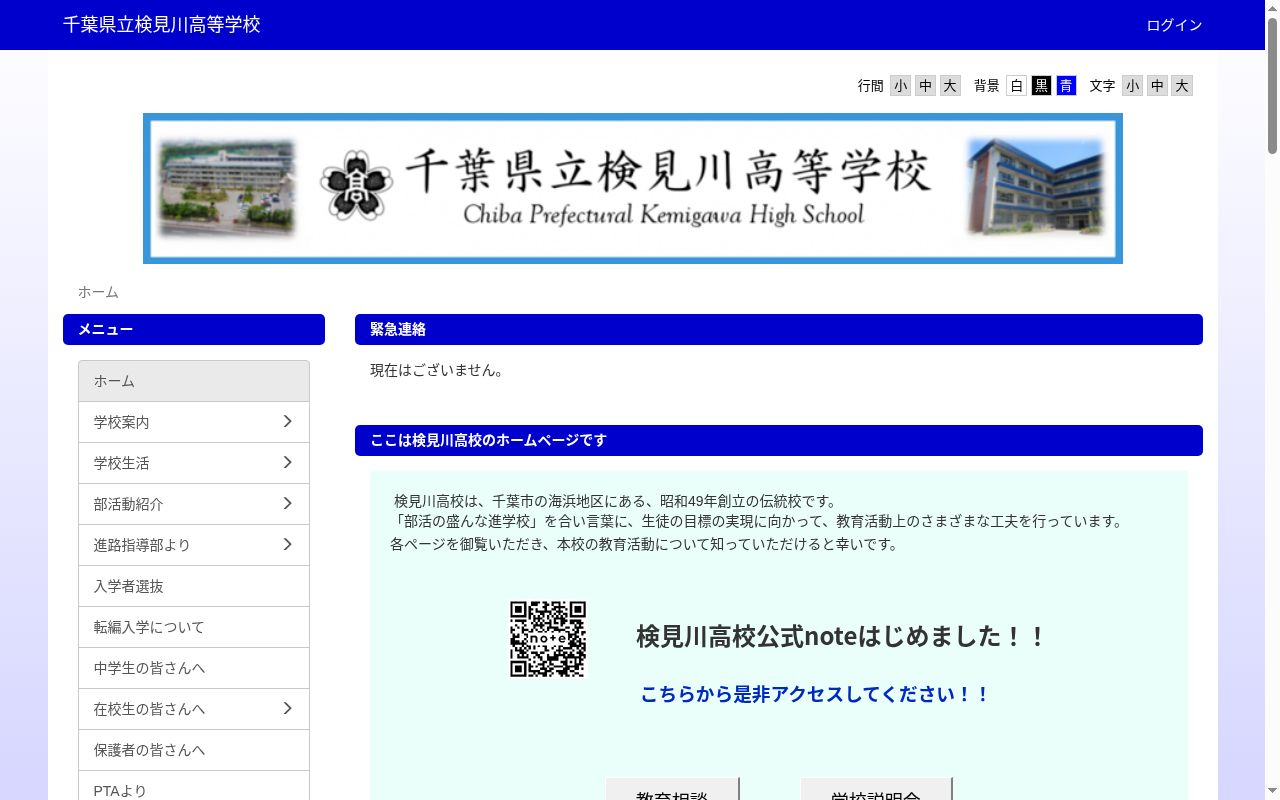Choose black 黒 background color
Screen dimensions: 1280x800
click(x=1041, y=86)
